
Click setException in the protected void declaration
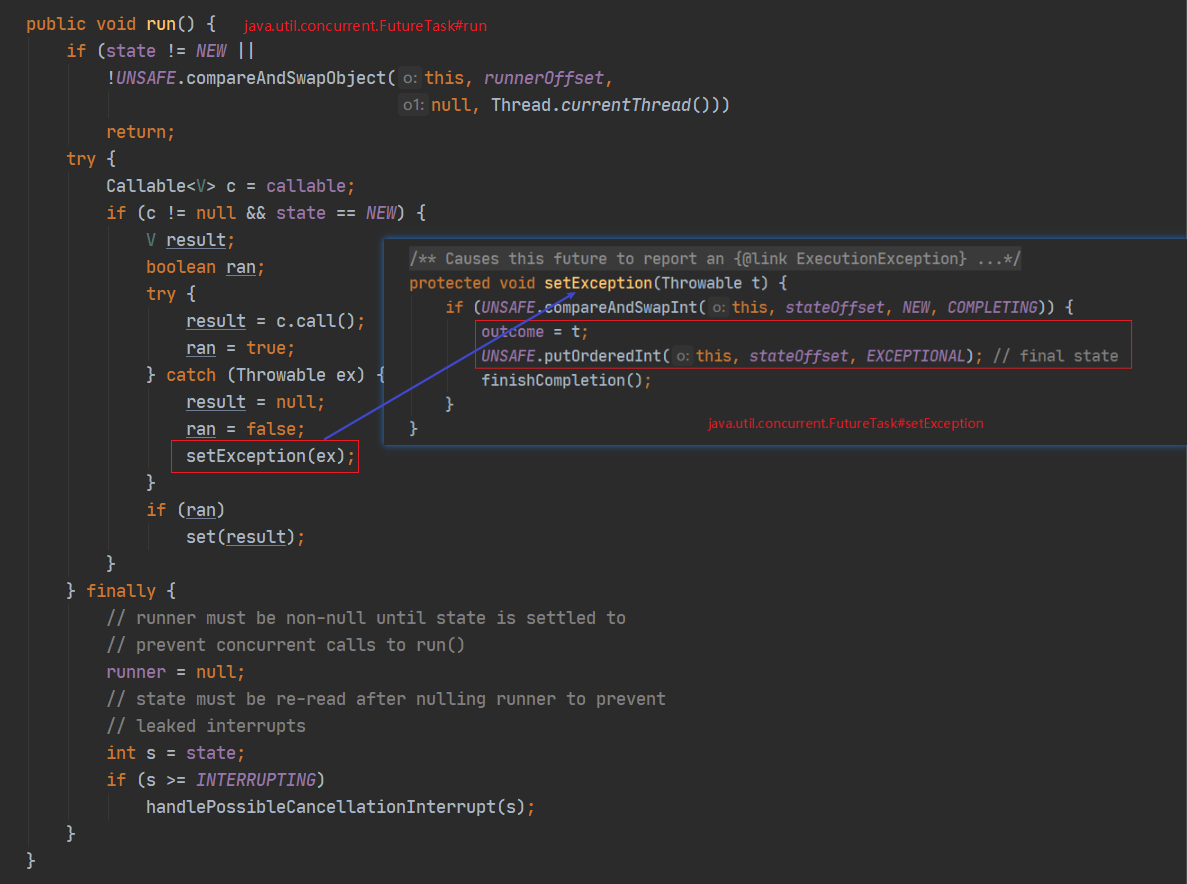point(598,283)
